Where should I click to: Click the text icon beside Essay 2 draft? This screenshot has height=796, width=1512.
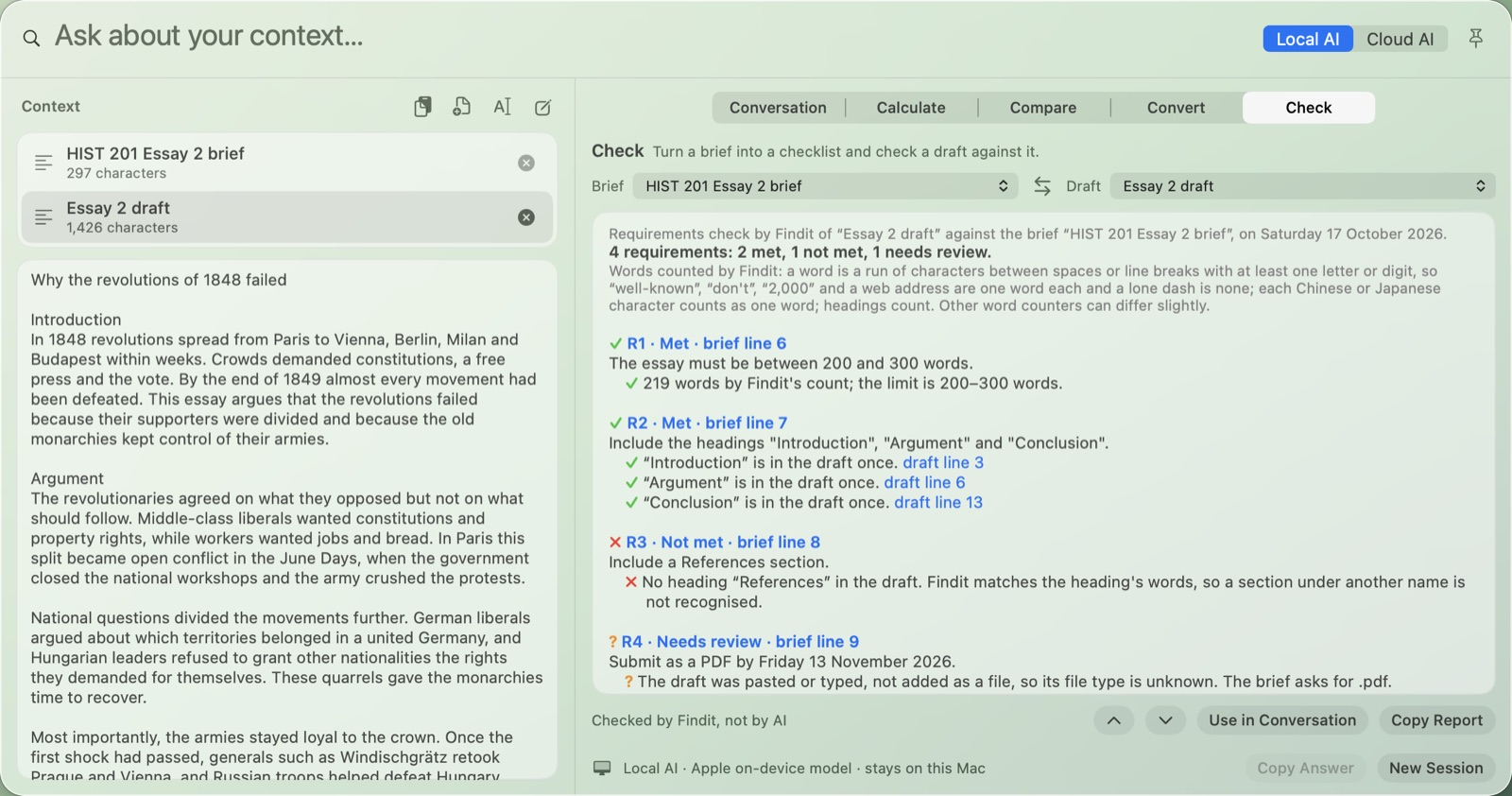[x=43, y=217]
